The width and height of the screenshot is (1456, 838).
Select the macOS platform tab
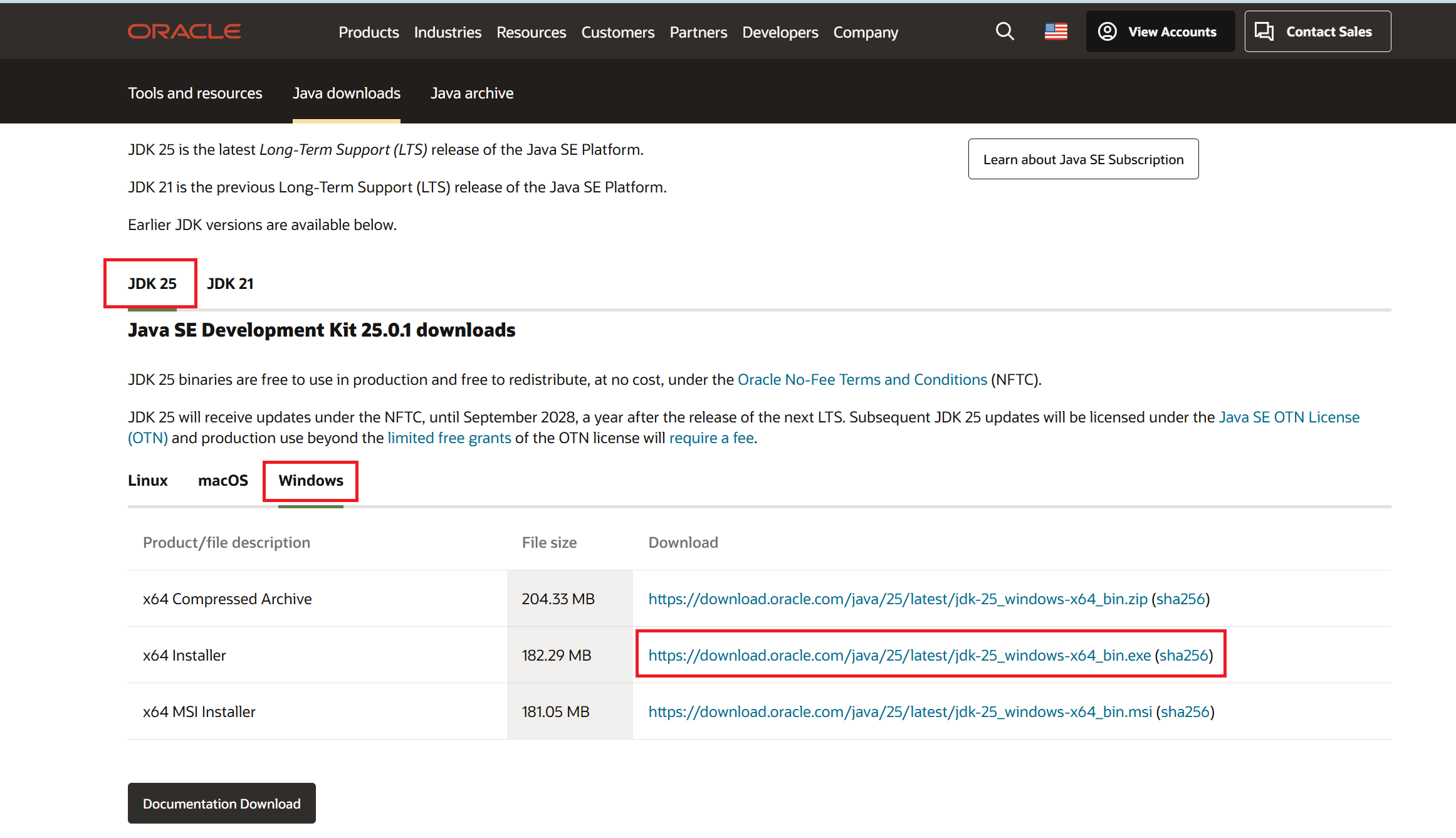pyautogui.click(x=223, y=480)
